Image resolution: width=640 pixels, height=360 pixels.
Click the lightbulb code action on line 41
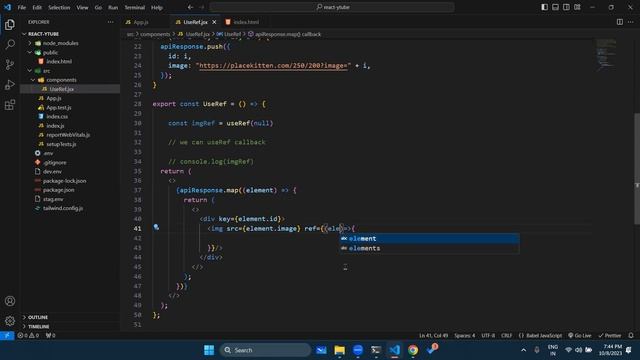coord(156,228)
